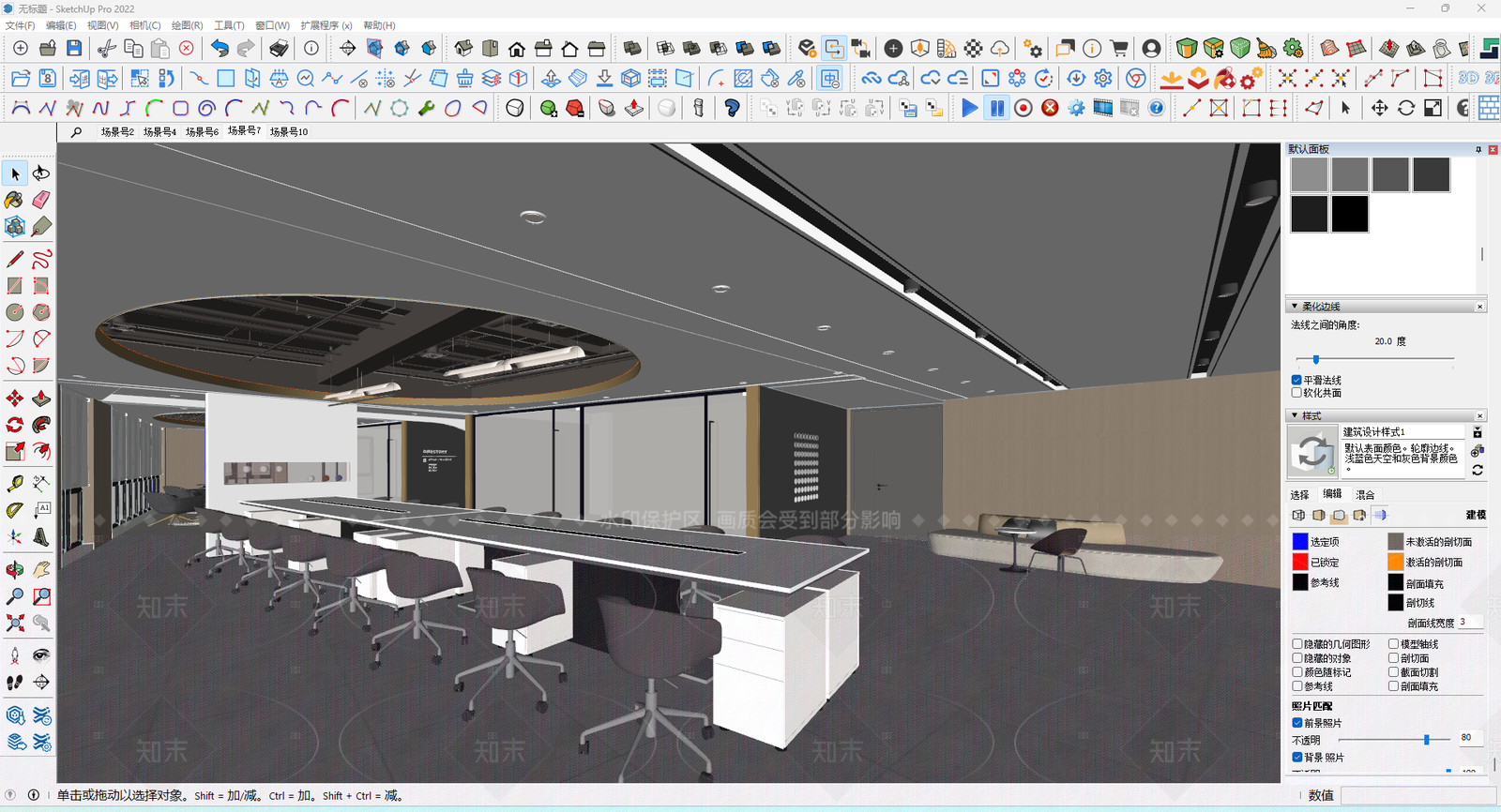Switch to scene tab 场景号10
Screen dimensions: 1501x812
click(289, 132)
